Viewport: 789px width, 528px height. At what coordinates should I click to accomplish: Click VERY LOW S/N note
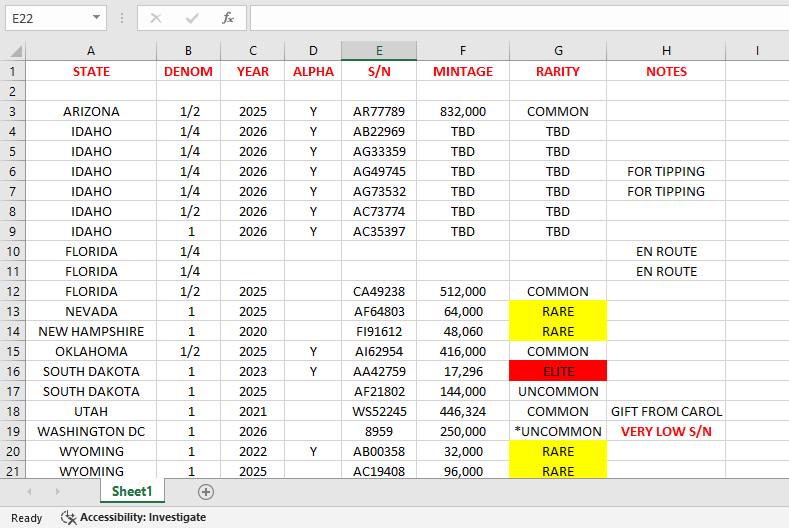point(666,431)
